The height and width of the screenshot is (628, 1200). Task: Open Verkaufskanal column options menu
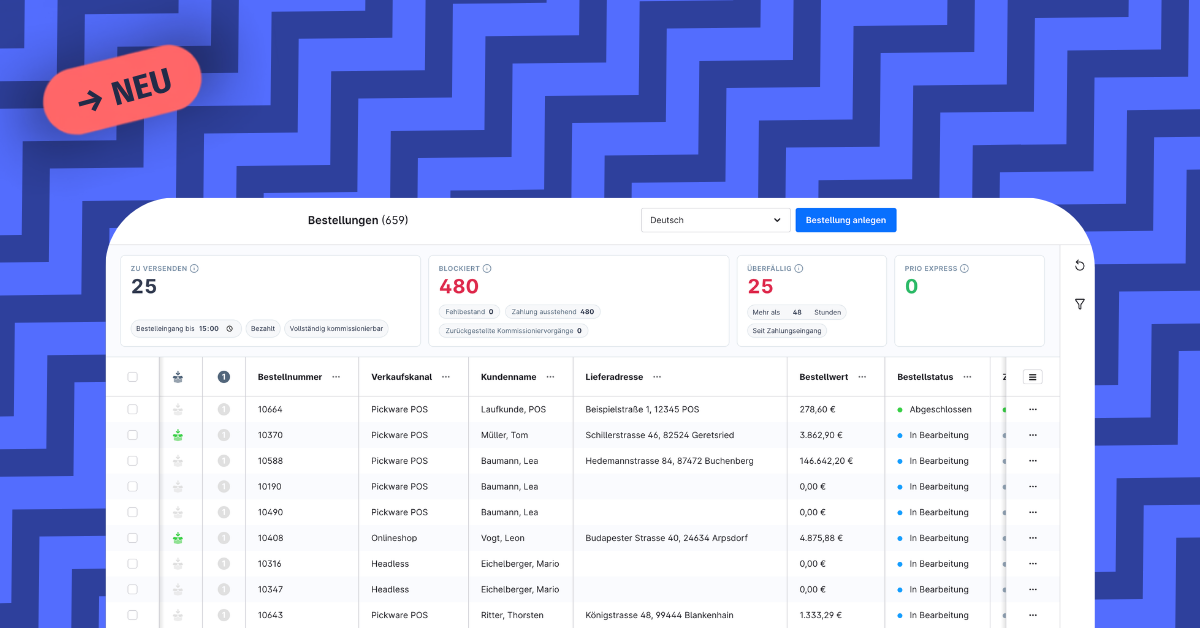pos(448,377)
